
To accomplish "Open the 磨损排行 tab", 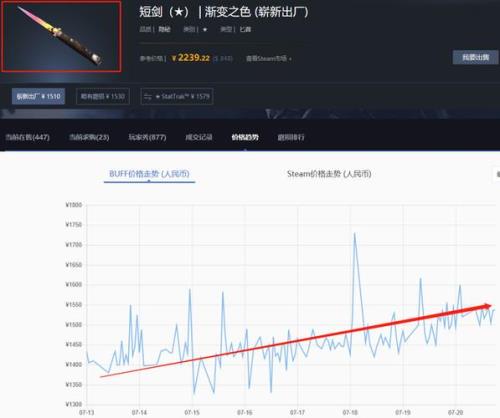I will tap(291, 137).
